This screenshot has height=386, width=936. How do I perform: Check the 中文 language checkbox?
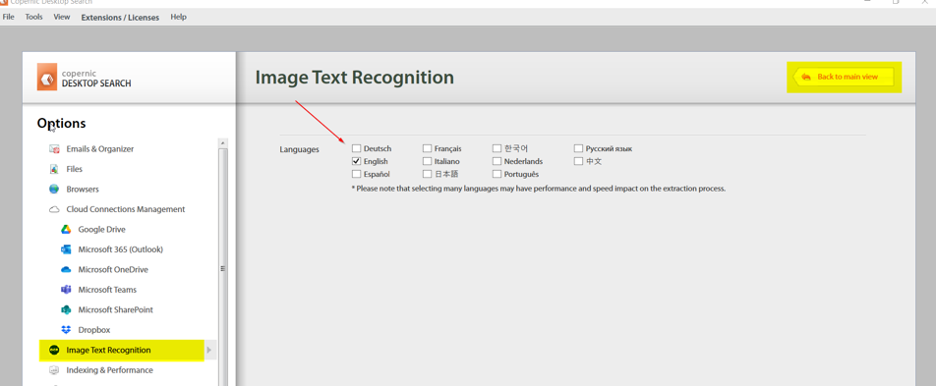[578, 161]
